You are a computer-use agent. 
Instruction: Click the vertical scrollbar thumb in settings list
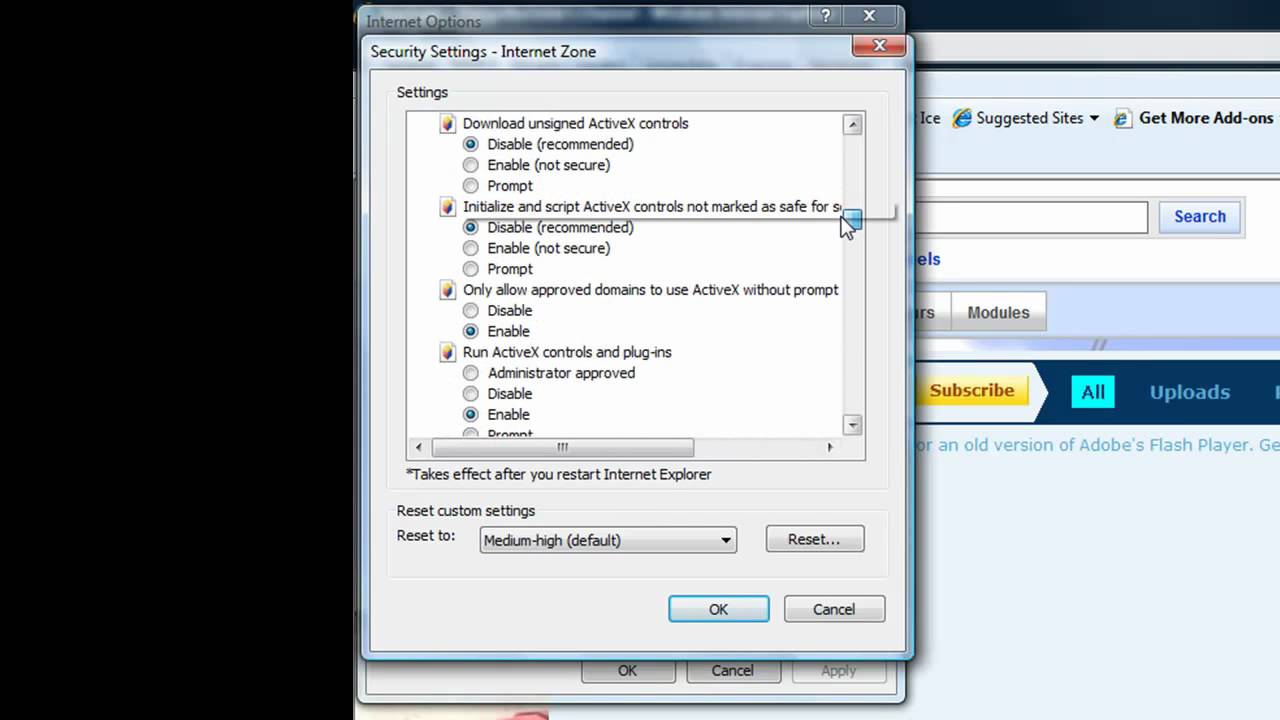(852, 220)
